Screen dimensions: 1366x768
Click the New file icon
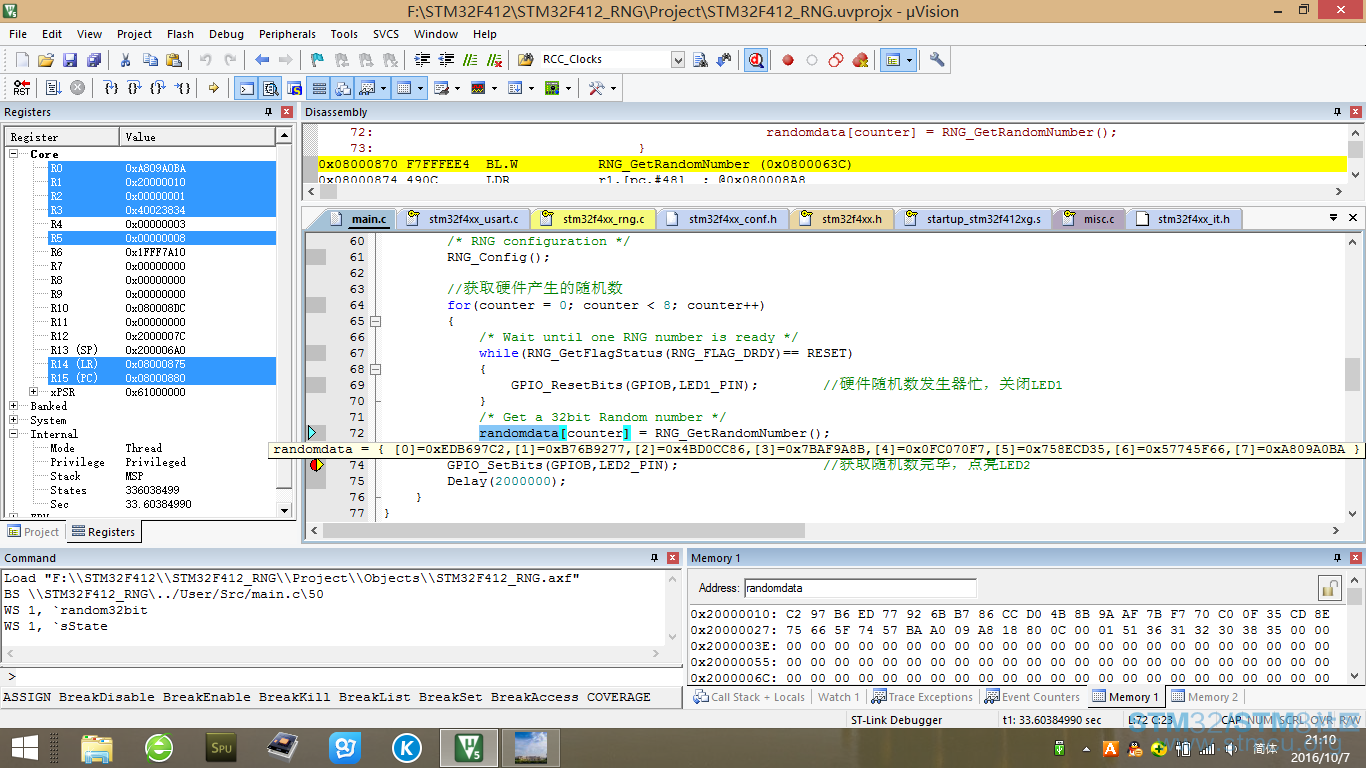(x=22, y=60)
